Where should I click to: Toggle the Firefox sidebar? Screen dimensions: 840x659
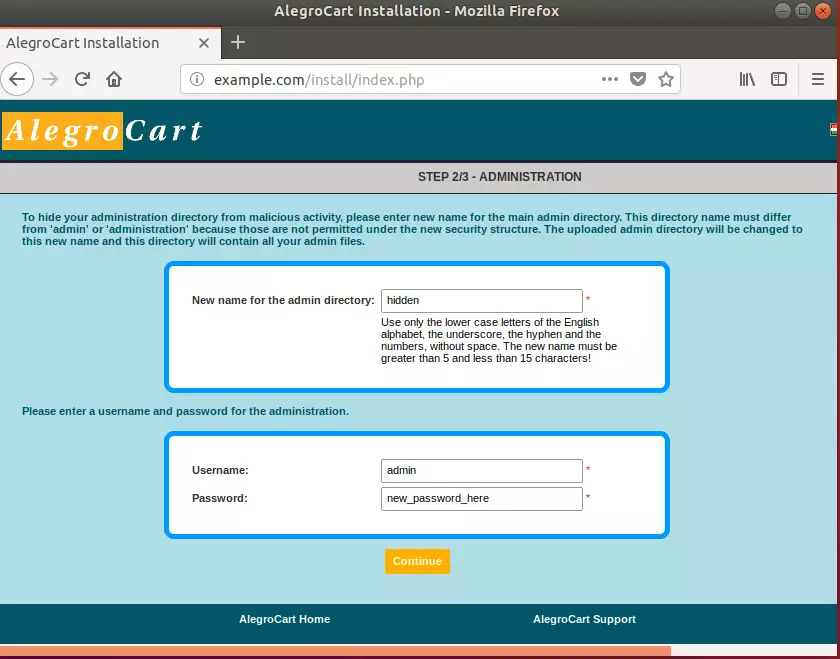click(x=779, y=79)
